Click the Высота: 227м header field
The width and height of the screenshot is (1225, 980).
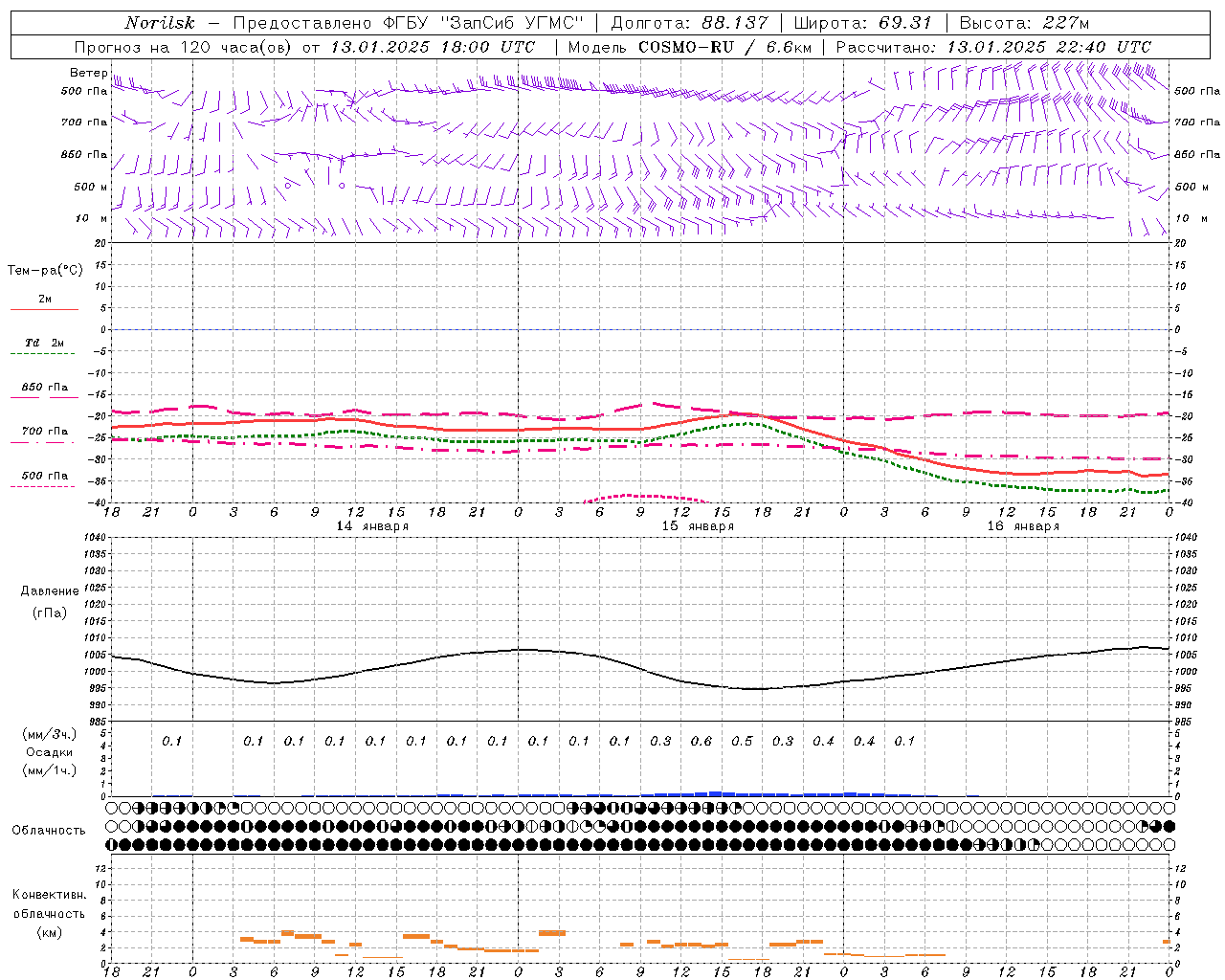[x=1024, y=23]
